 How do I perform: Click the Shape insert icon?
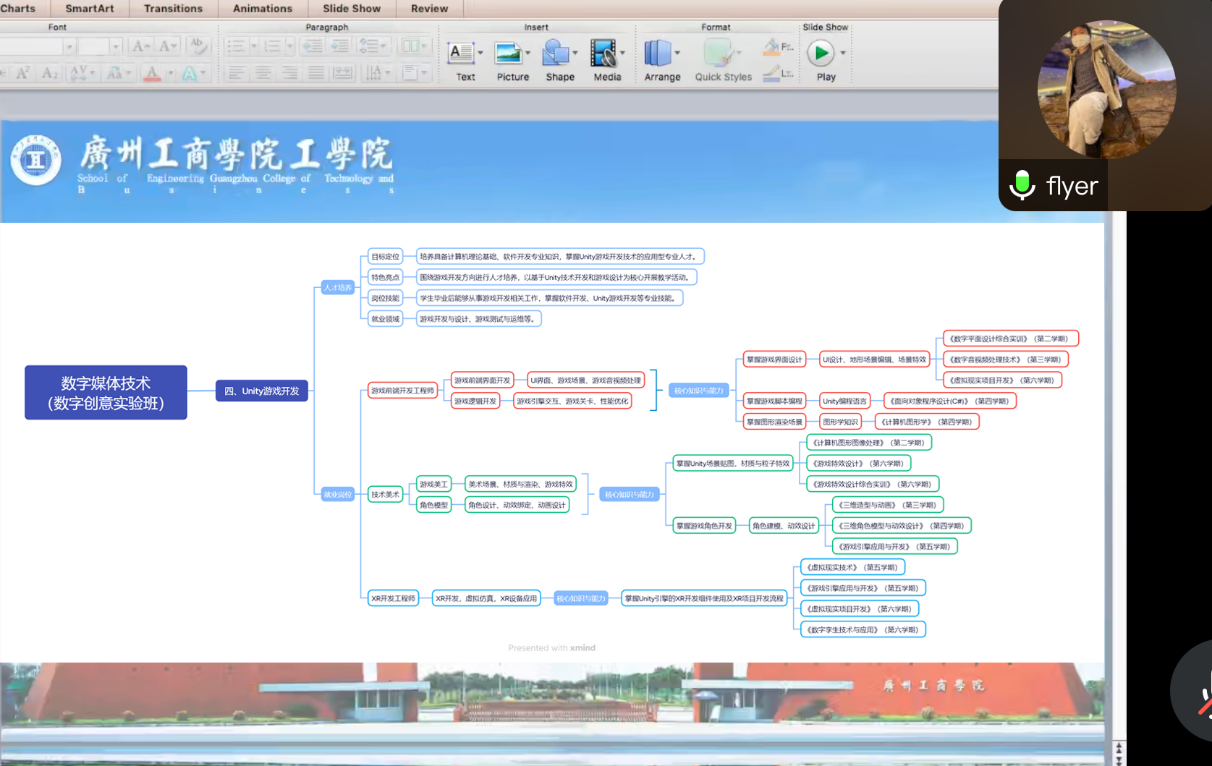[556, 53]
